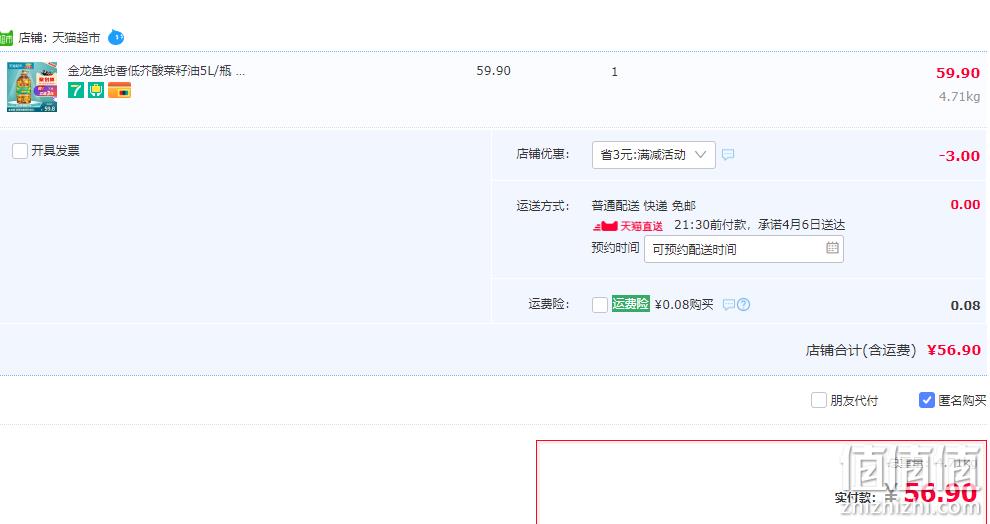Enable the 运费险 shipping insurance checkbox
990x524 pixels.
pyautogui.click(x=600, y=305)
